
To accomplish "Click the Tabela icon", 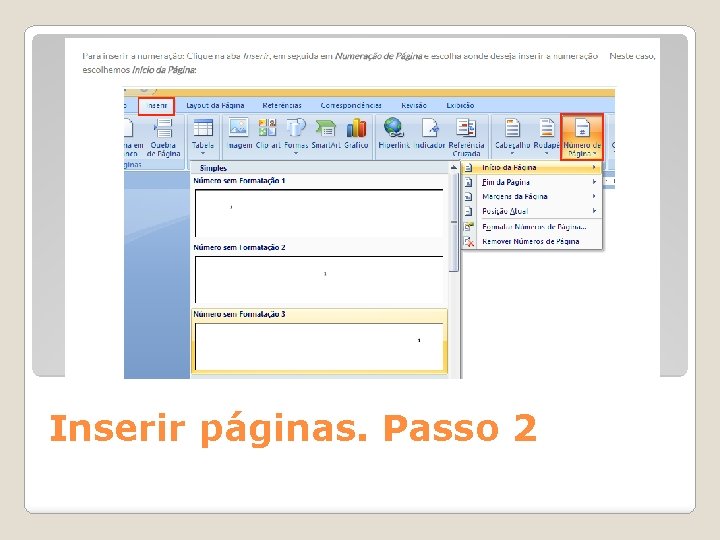I will coord(203,128).
